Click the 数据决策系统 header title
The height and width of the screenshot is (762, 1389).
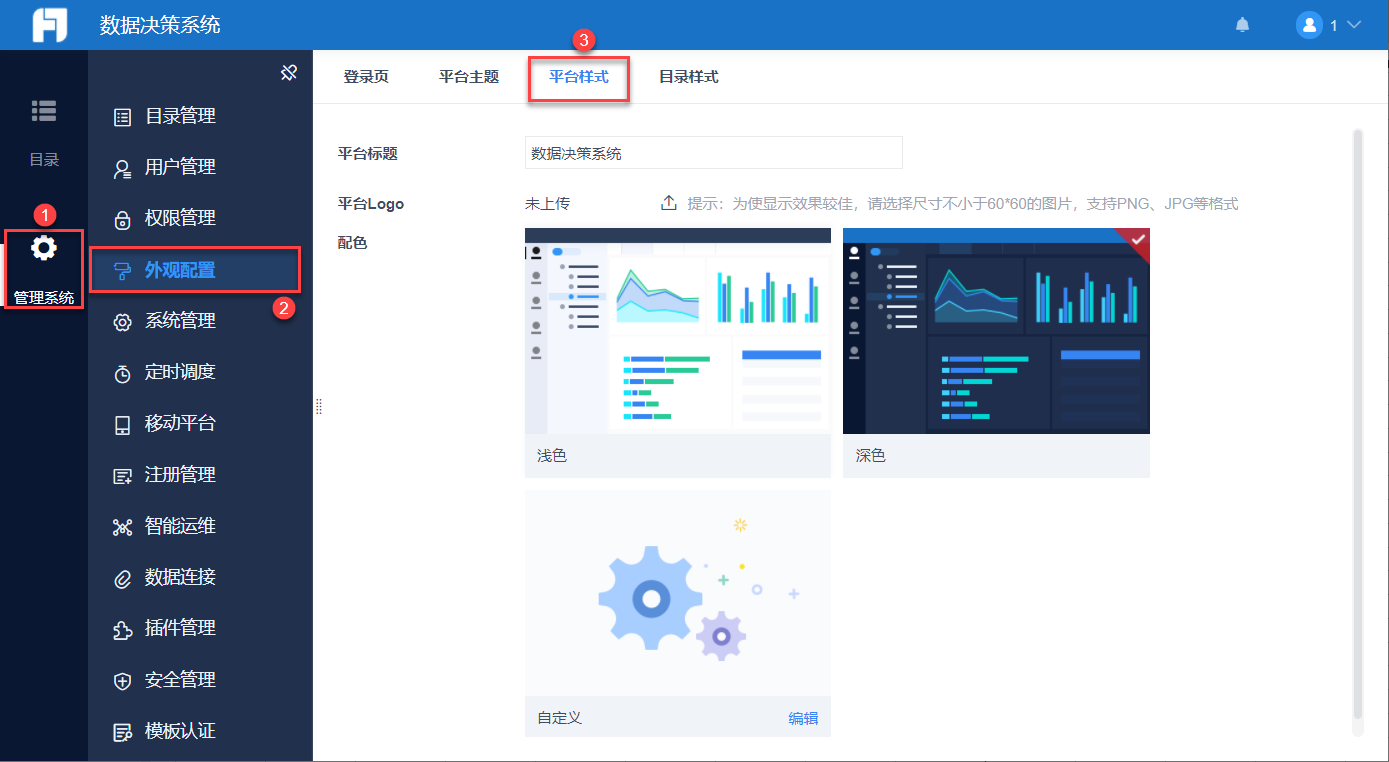click(160, 25)
